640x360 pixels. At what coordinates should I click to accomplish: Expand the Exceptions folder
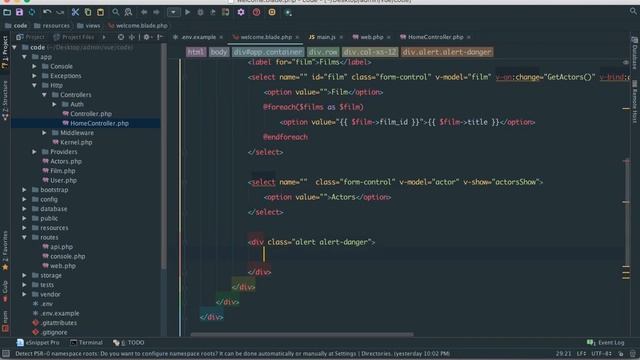(35, 76)
